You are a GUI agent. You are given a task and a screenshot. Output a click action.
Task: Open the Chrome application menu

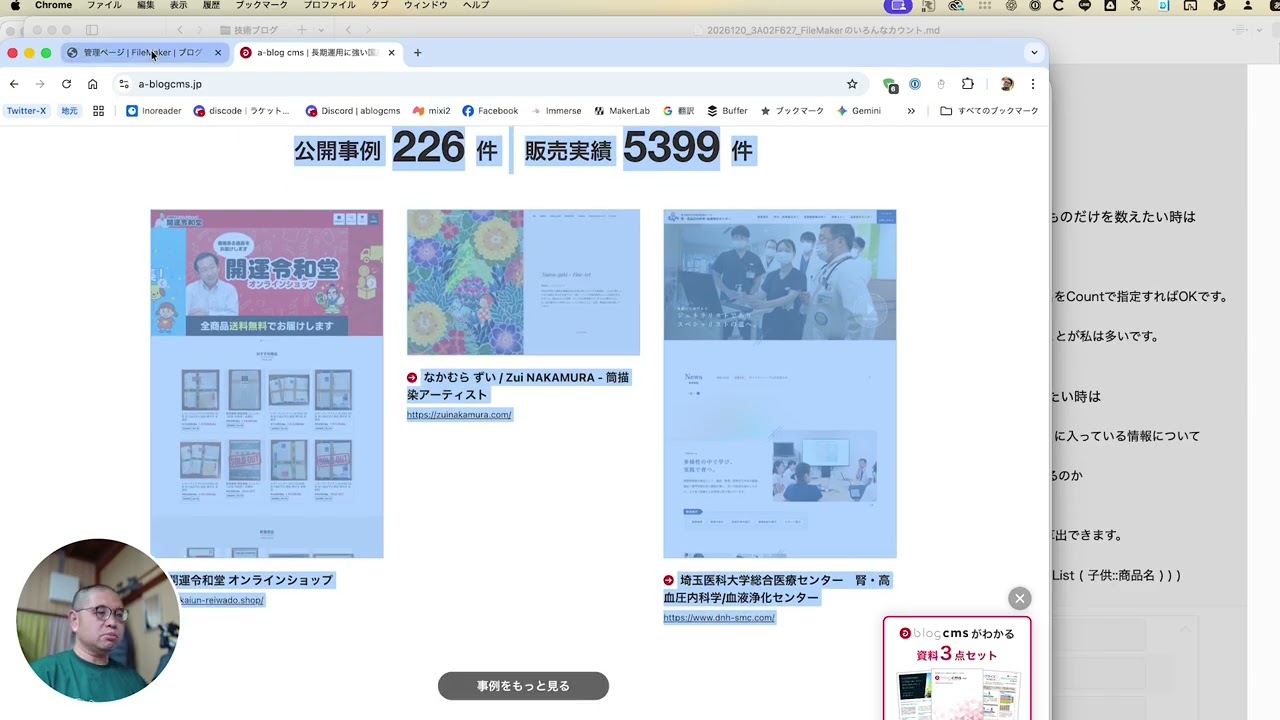[x=54, y=6]
